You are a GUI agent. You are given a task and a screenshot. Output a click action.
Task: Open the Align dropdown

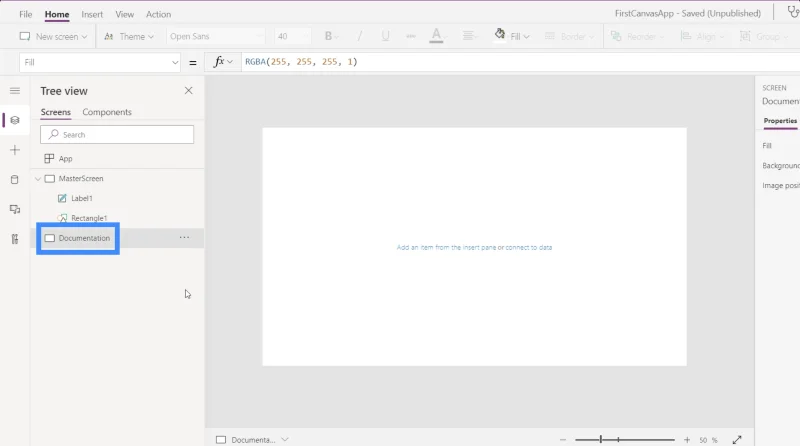(x=703, y=36)
